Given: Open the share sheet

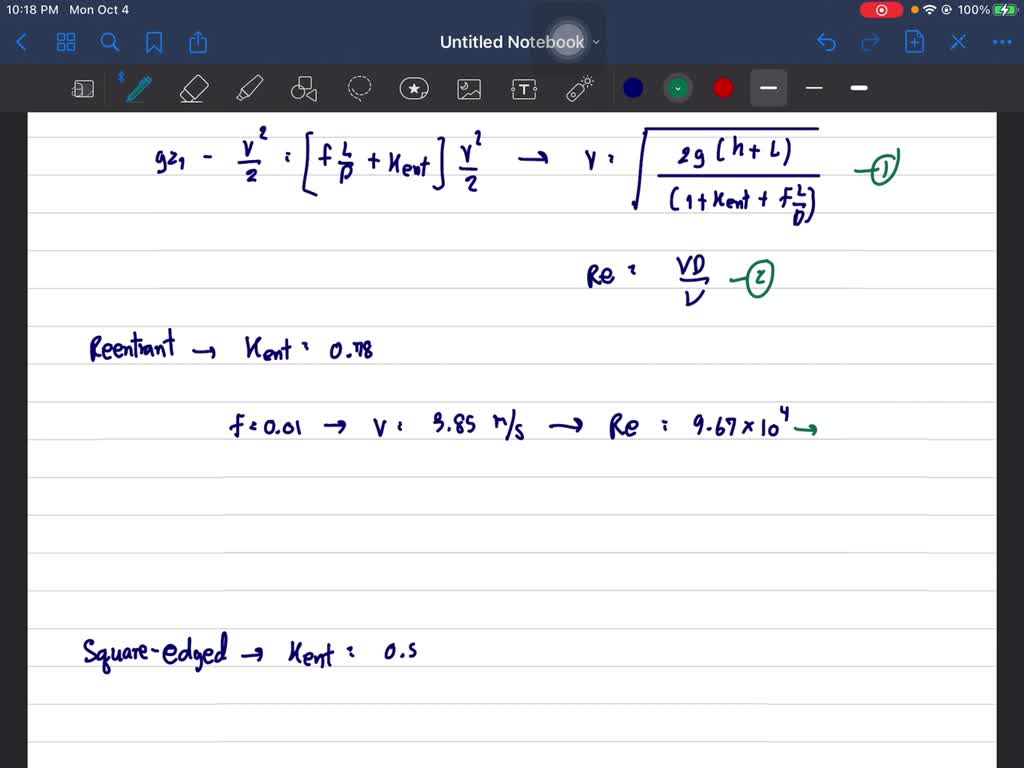Looking at the screenshot, I should coord(197,42).
